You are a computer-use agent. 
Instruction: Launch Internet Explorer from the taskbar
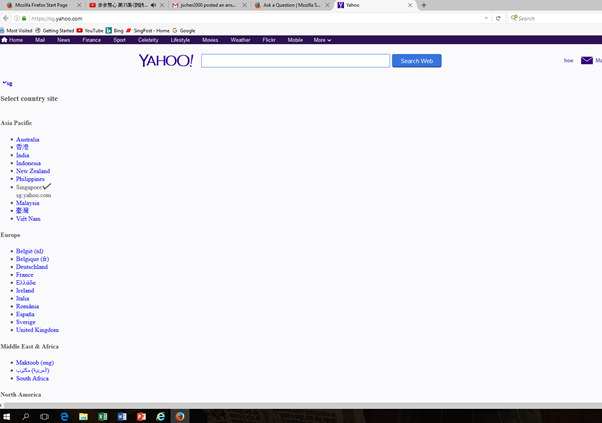[x=160, y=416]
